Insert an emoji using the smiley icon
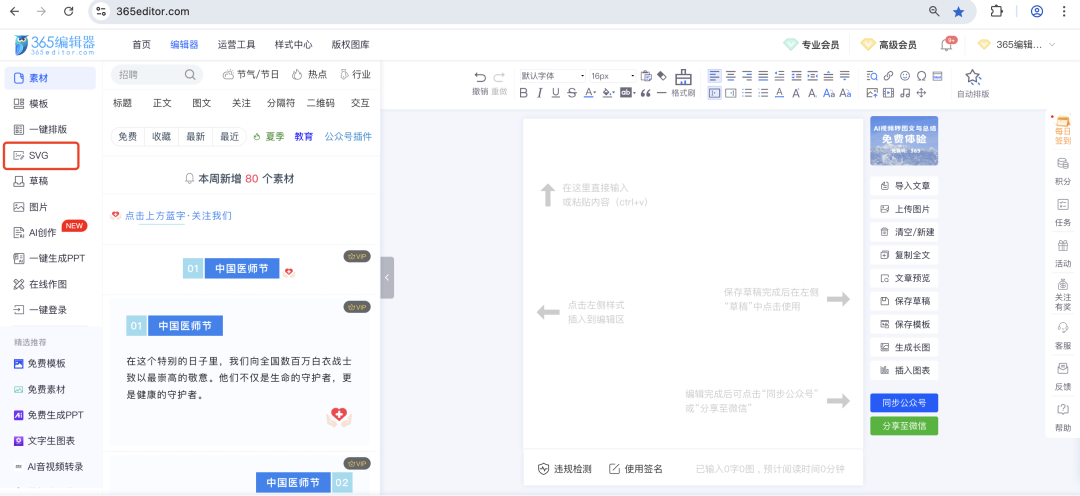The height and width of the screenshot is (496, 1080). (905, 76)
